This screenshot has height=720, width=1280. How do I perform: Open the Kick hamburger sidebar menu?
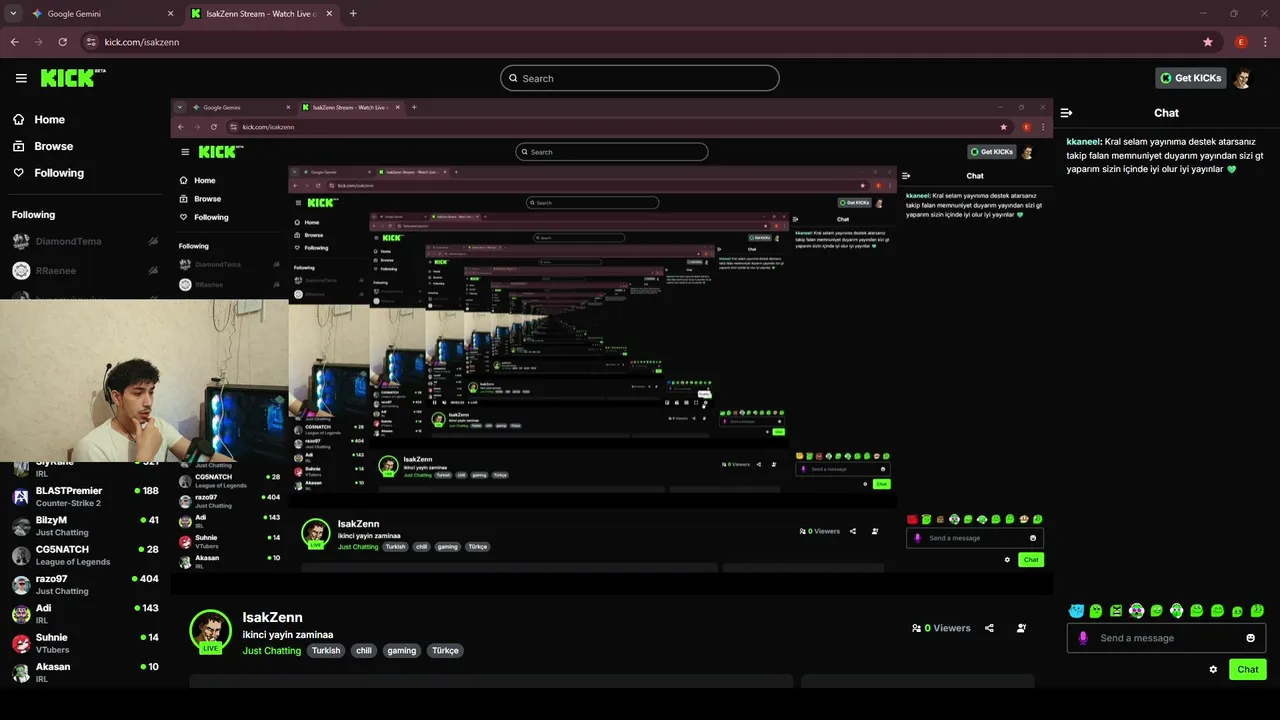tap(21, 78)
